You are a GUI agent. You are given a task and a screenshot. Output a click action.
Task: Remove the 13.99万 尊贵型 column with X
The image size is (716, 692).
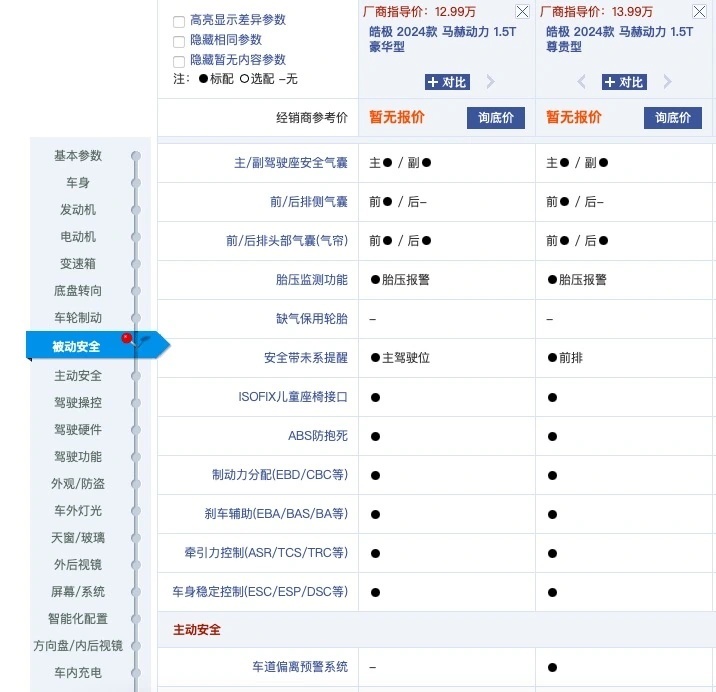point(699,11)
